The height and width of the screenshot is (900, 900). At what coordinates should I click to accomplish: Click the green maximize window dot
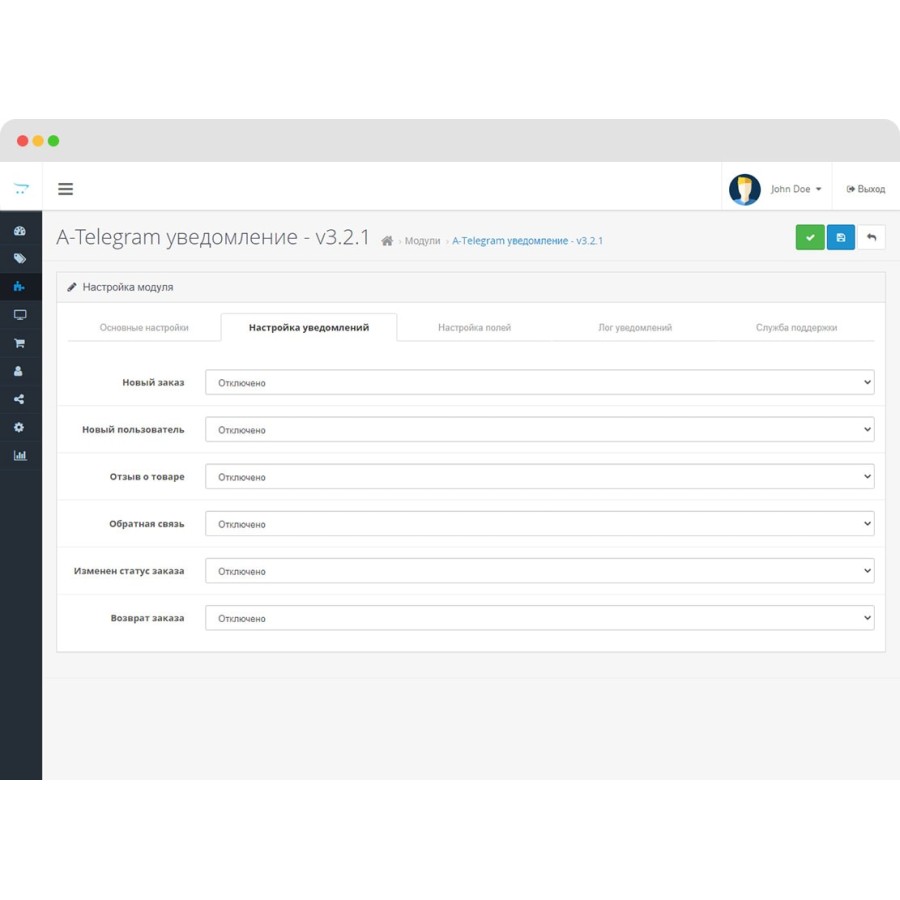pos(53,141)
